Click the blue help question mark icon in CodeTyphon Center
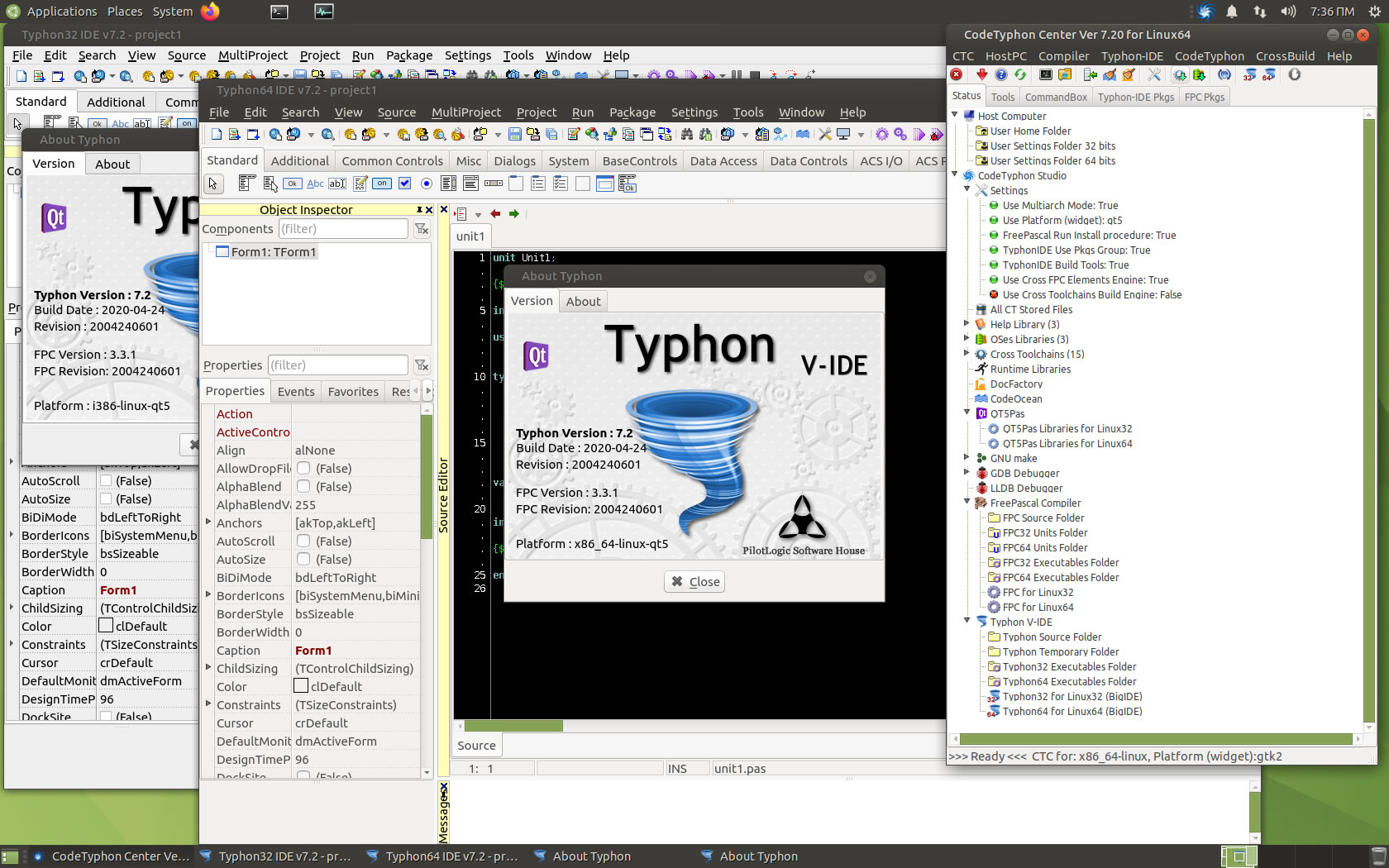Viewport: 1389px width, 868px height. point(1000,75)
